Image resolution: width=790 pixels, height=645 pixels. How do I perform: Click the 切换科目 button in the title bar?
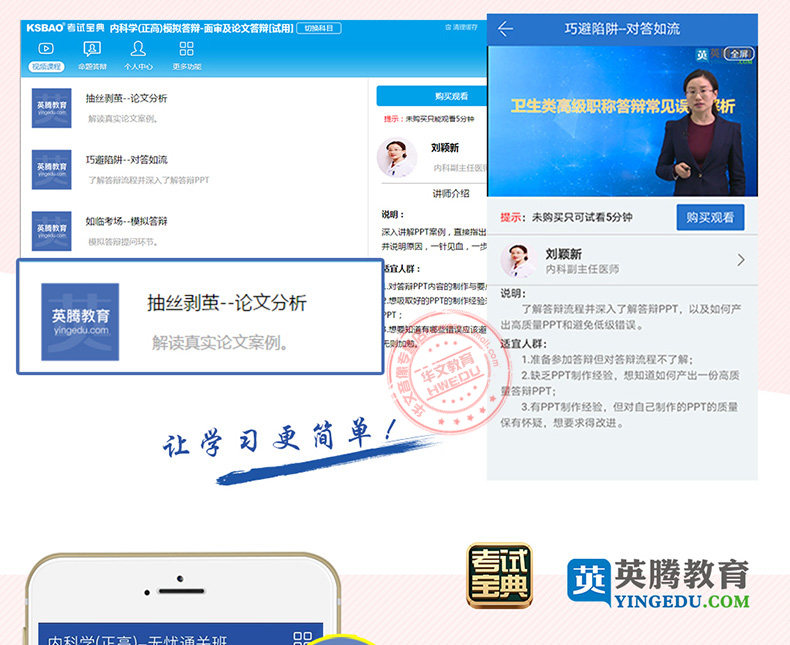[x=319, y=28]
